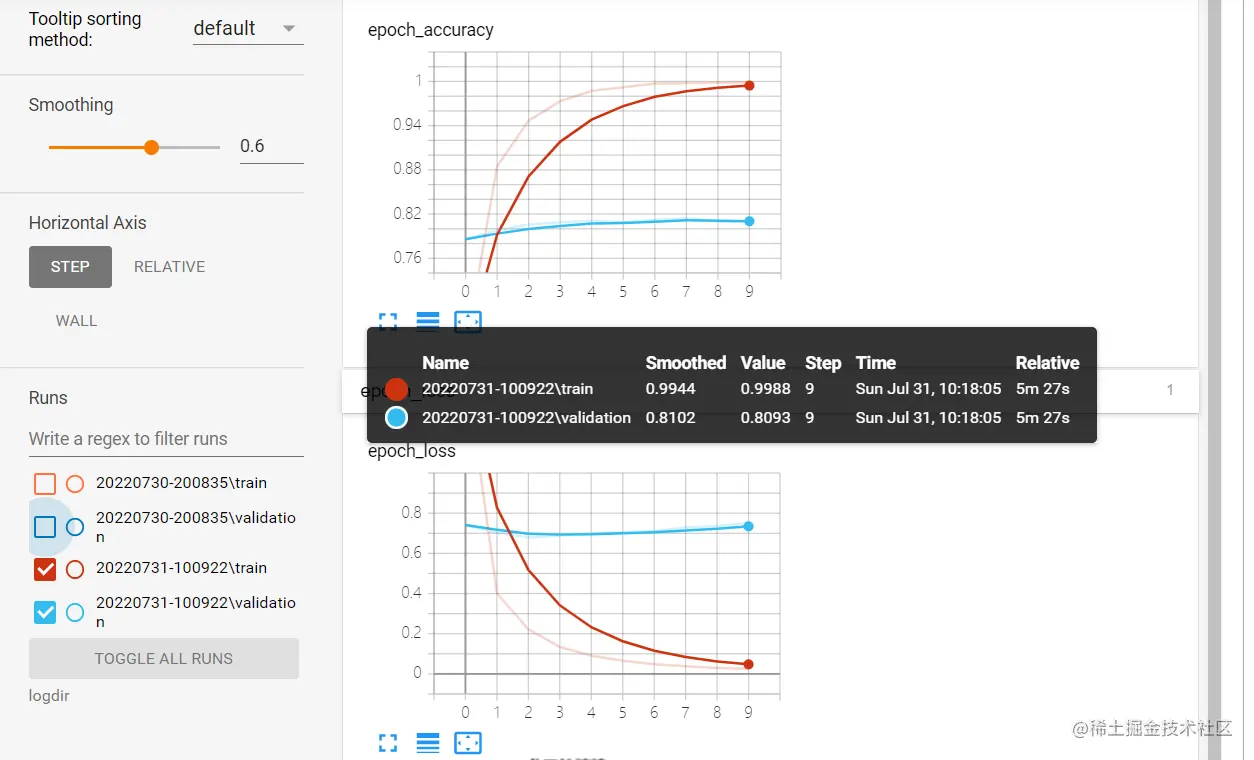The height and width of the screenshot is (760, 1254).
Task: Click the smoothing value field showing 0.6
Action: (271, 147)
